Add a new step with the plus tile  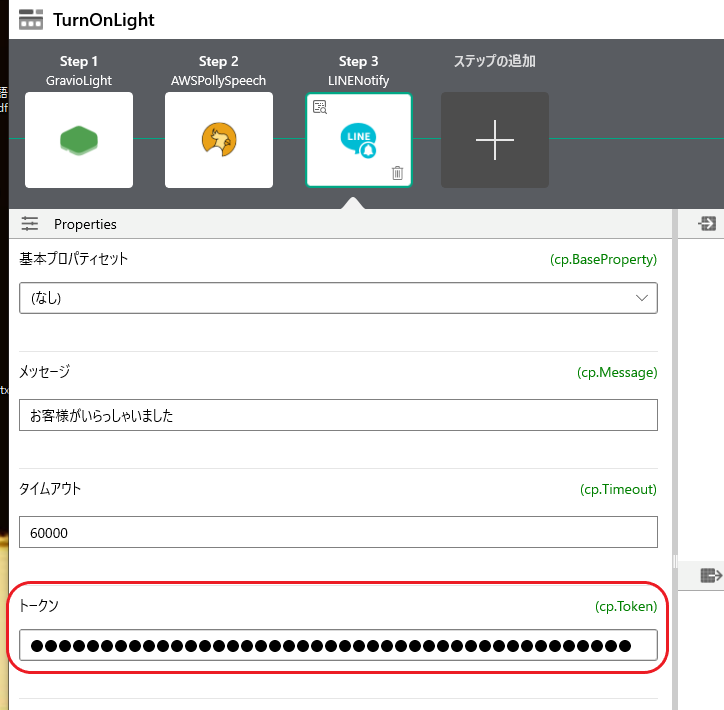(x=495, y=140)
